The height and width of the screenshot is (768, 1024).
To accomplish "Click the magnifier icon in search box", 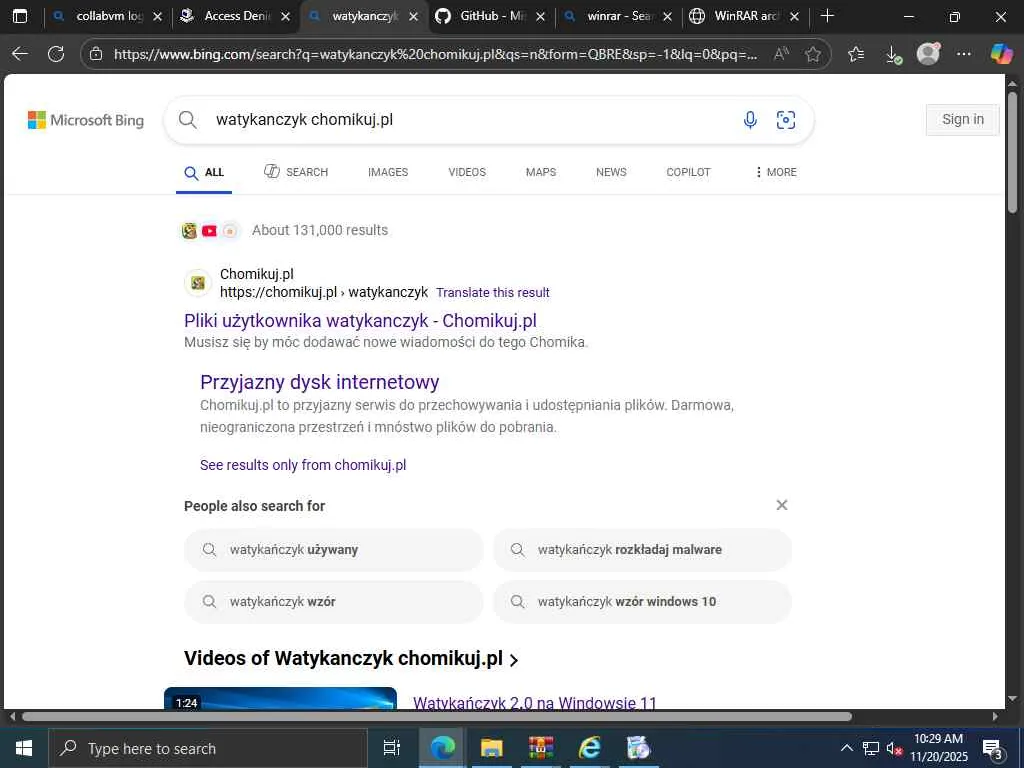I will pyautogui.click(x=187, y=120).
